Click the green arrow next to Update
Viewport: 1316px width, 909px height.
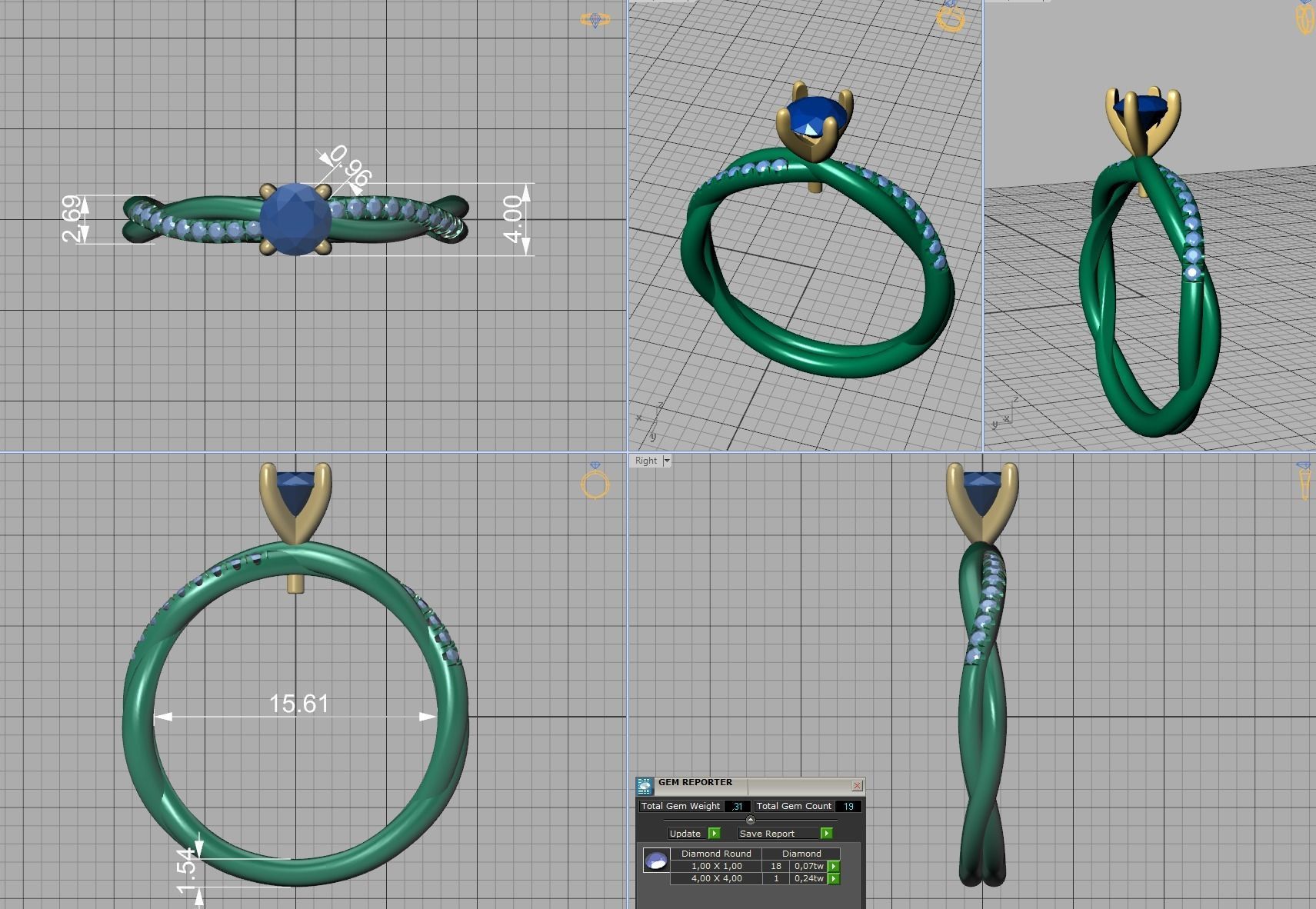(715, 834)
